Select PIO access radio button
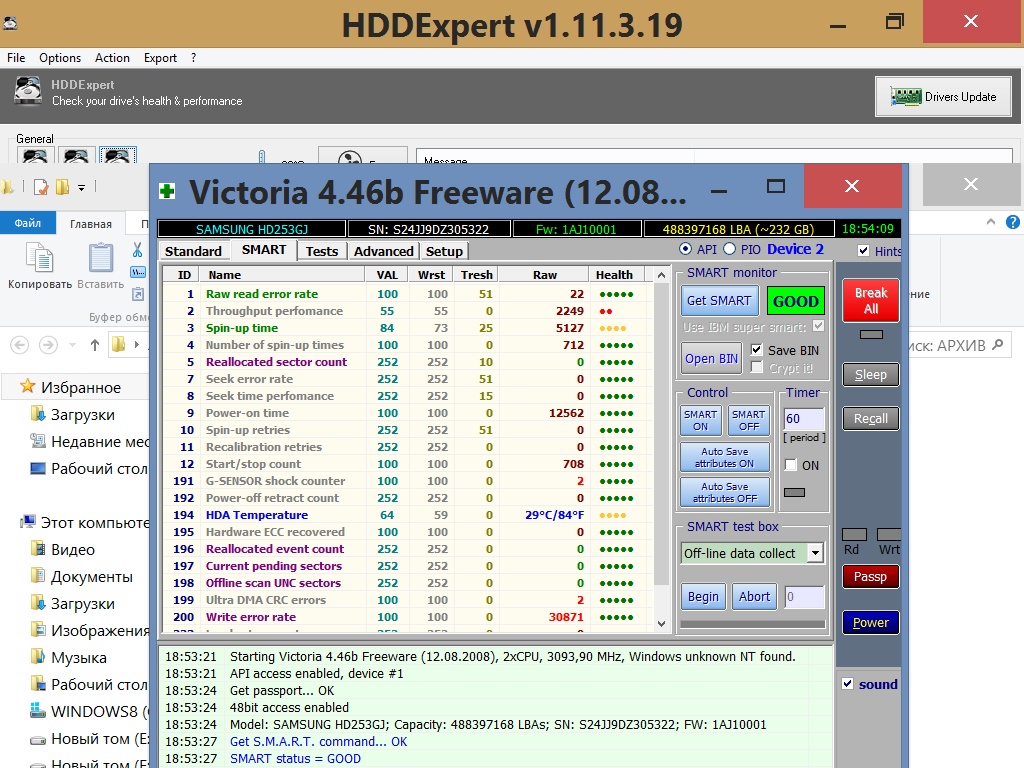The height and width of the screenshot is (768, 1024). point(729,249)
